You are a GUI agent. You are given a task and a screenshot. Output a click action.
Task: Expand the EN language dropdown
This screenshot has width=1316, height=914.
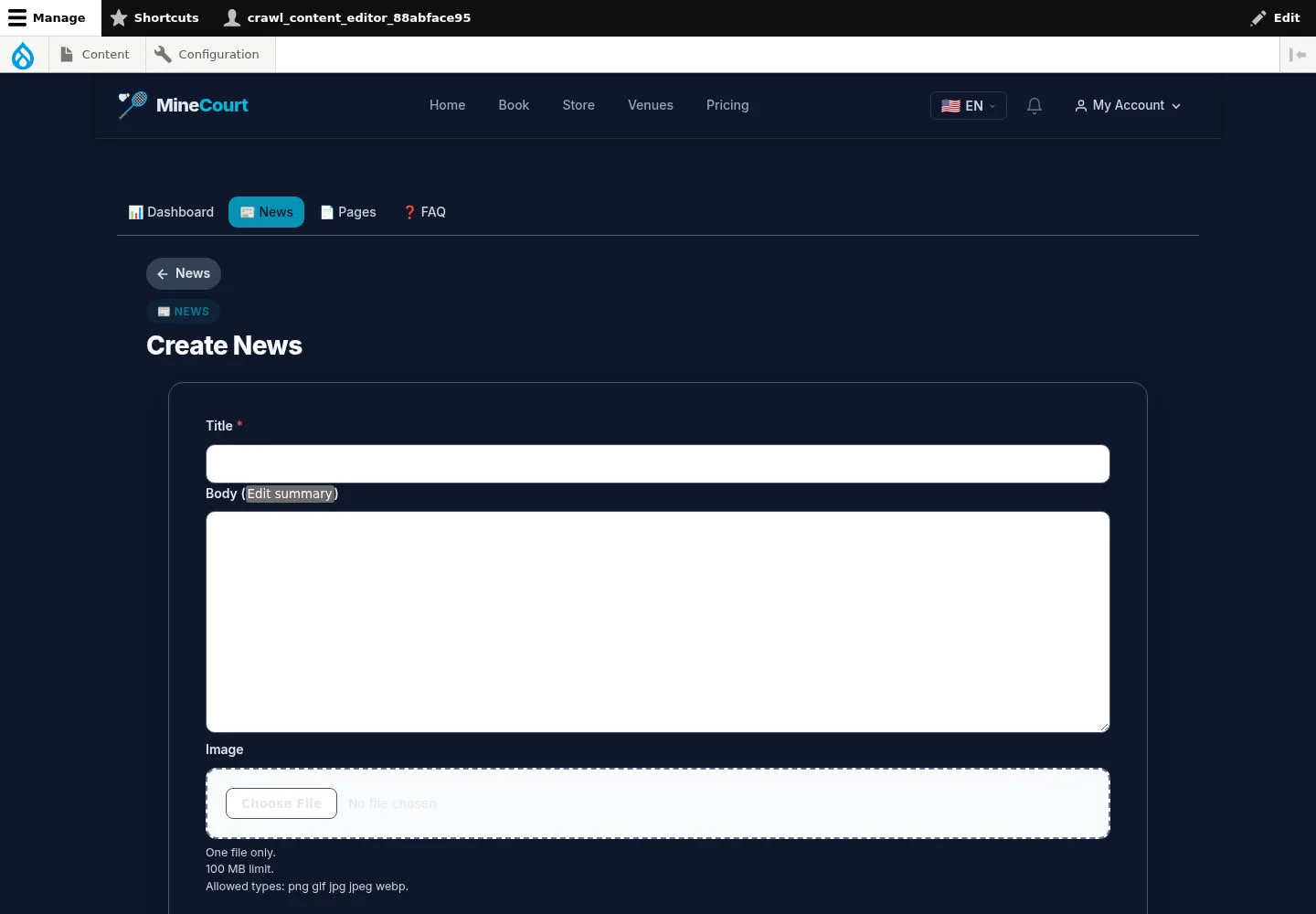coord(969,106)
